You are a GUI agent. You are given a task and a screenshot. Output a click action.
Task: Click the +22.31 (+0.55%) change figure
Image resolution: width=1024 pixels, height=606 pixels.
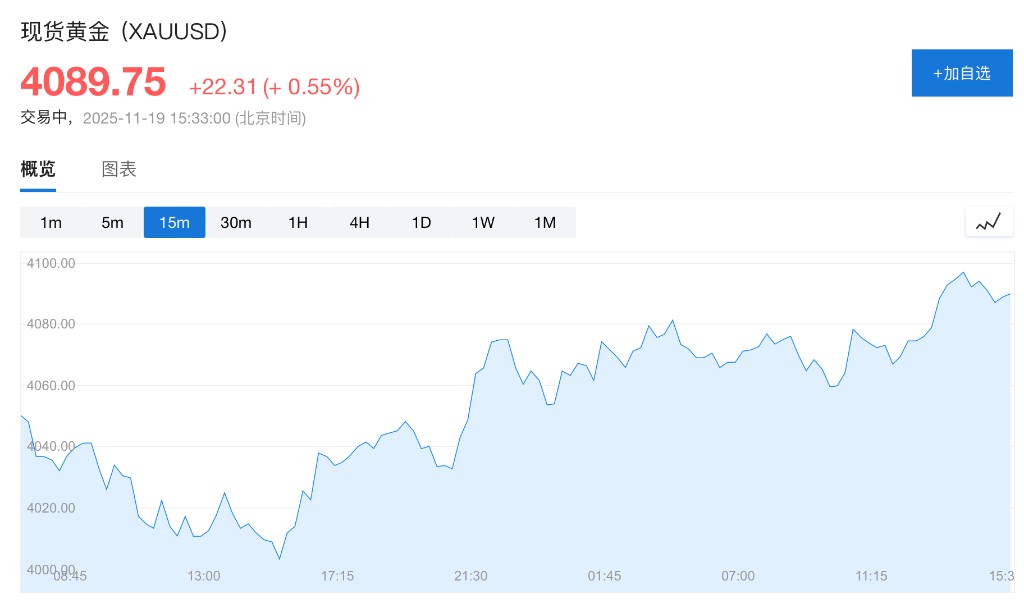tap(274, 87)
